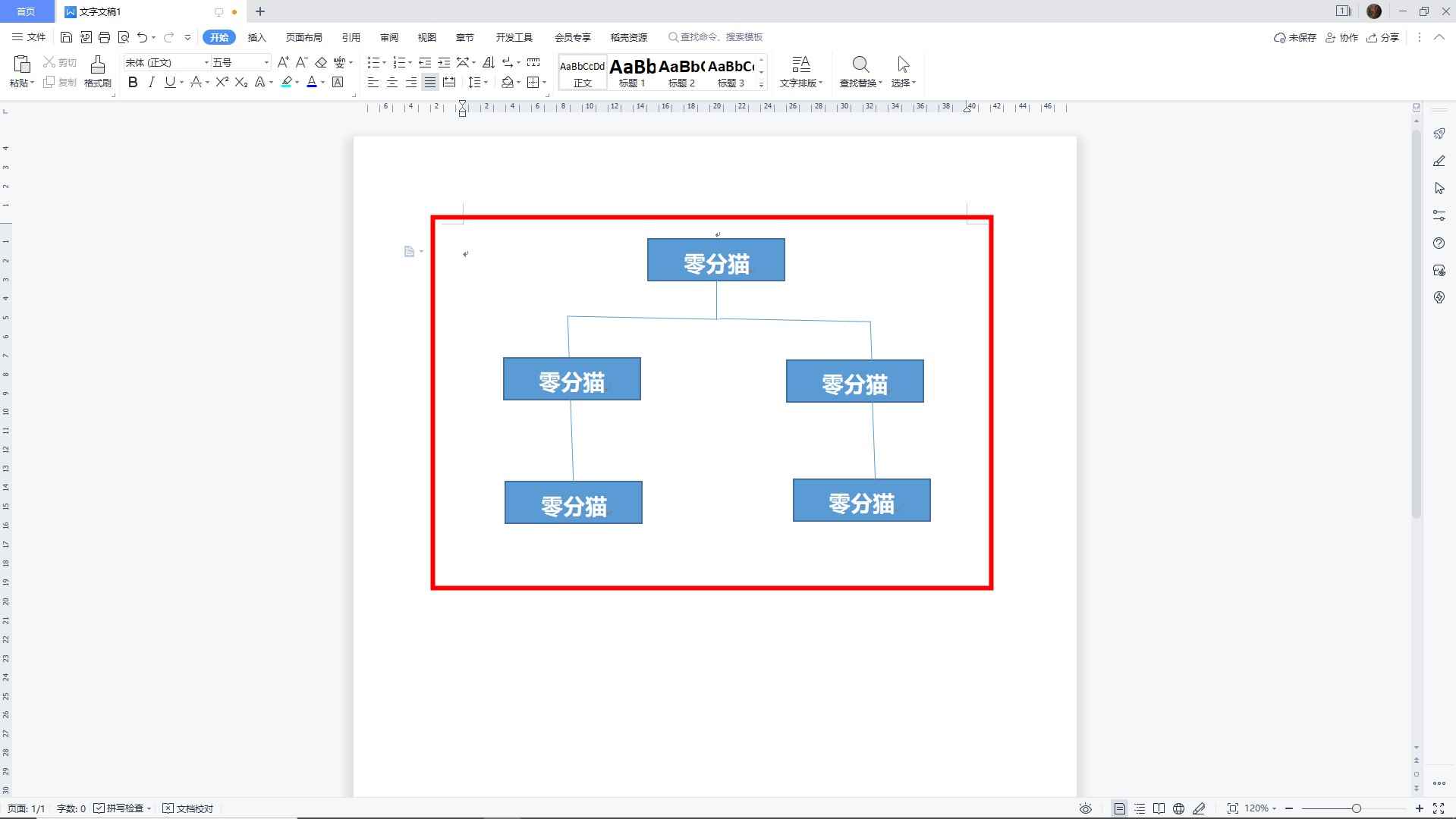1456x819 pixels.
Task: Click the eye-protection mode icon in status bar
Action: (x=1084, y=808)
